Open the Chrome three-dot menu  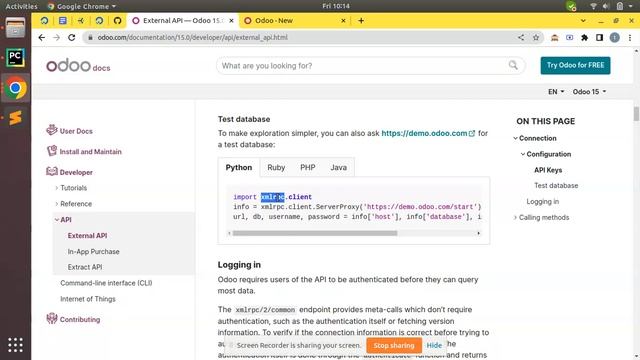point(630,38)
